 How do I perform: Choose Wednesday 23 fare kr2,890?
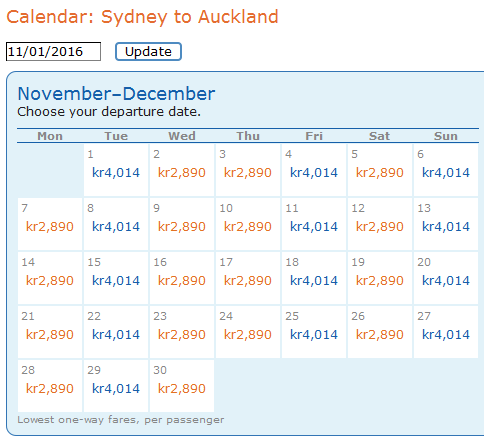182,335
